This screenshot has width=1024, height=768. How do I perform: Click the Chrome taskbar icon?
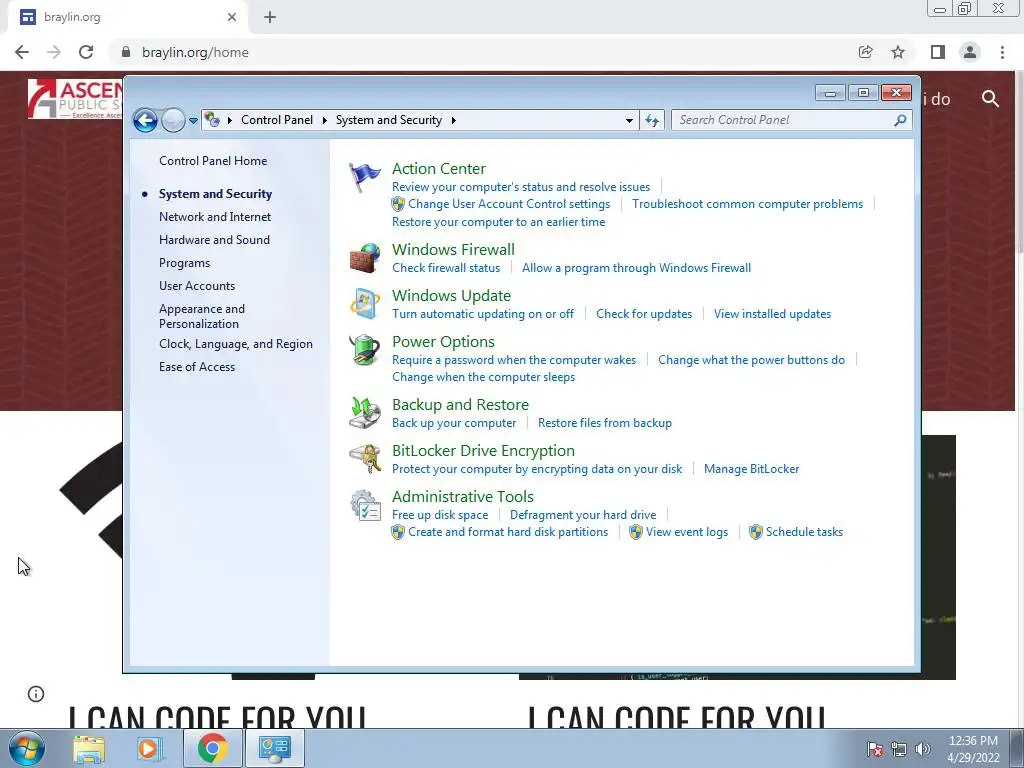click(x=212, y=748)
